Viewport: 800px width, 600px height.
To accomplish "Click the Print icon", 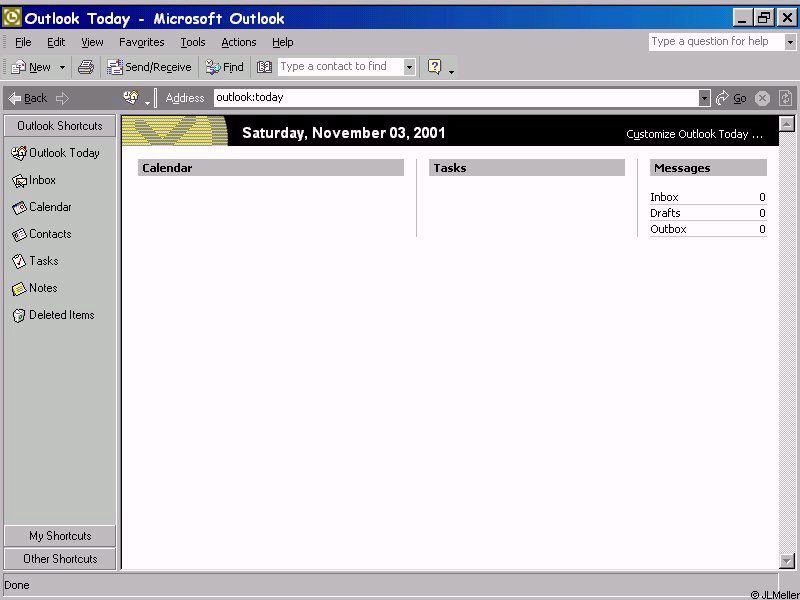I will click(x=86, y=67).
